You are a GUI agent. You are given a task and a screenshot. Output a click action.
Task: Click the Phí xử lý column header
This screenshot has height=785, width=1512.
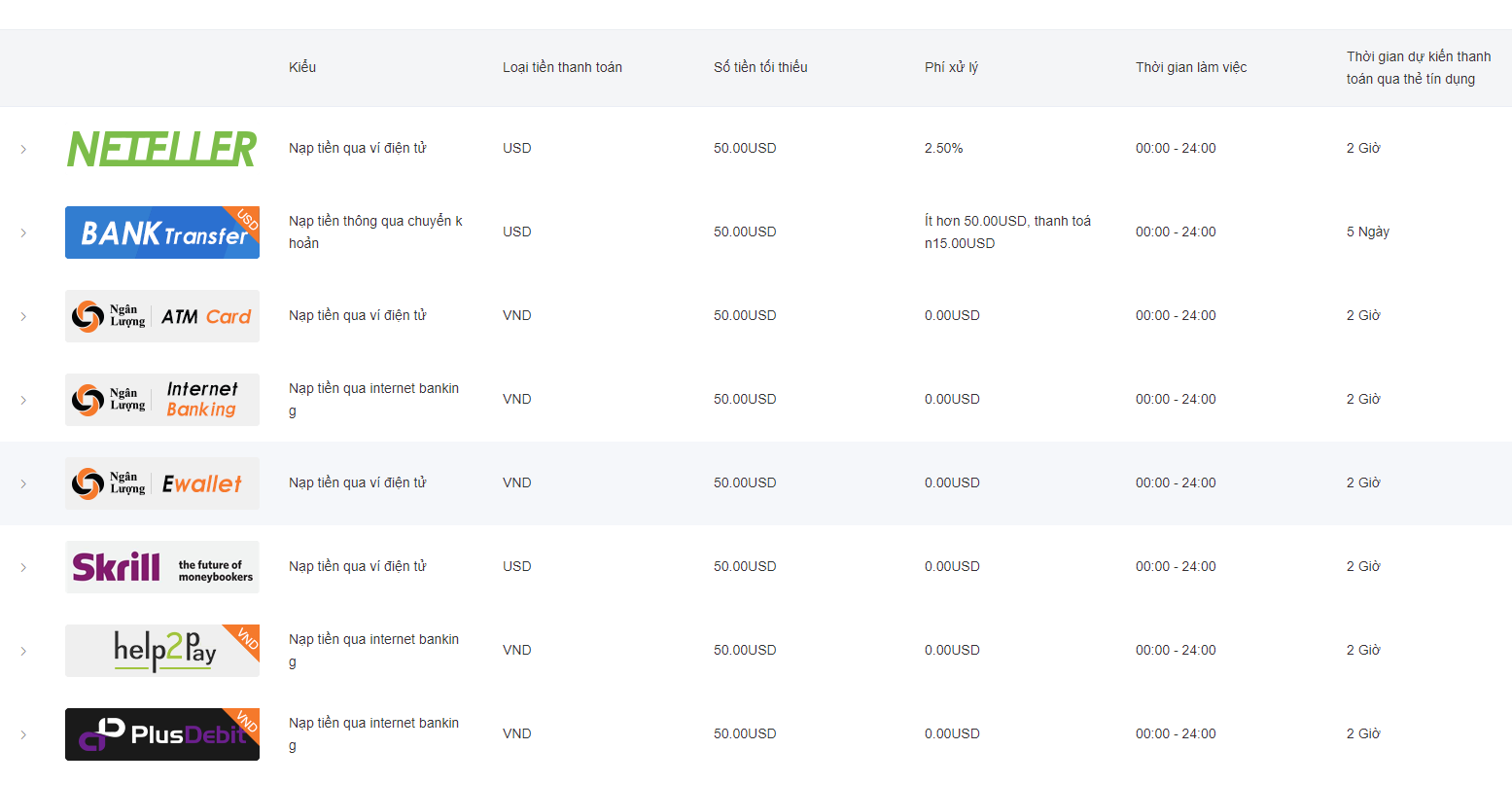coord(951,67)
